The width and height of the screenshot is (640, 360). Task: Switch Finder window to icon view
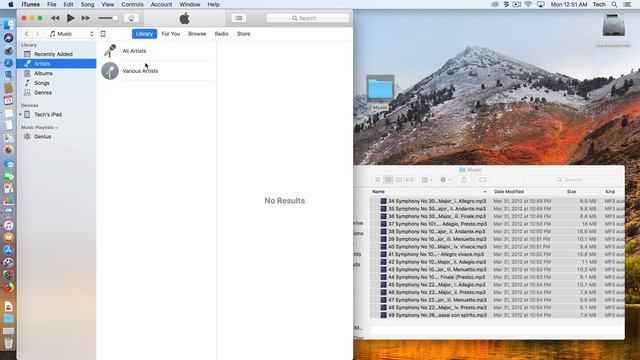378,180
